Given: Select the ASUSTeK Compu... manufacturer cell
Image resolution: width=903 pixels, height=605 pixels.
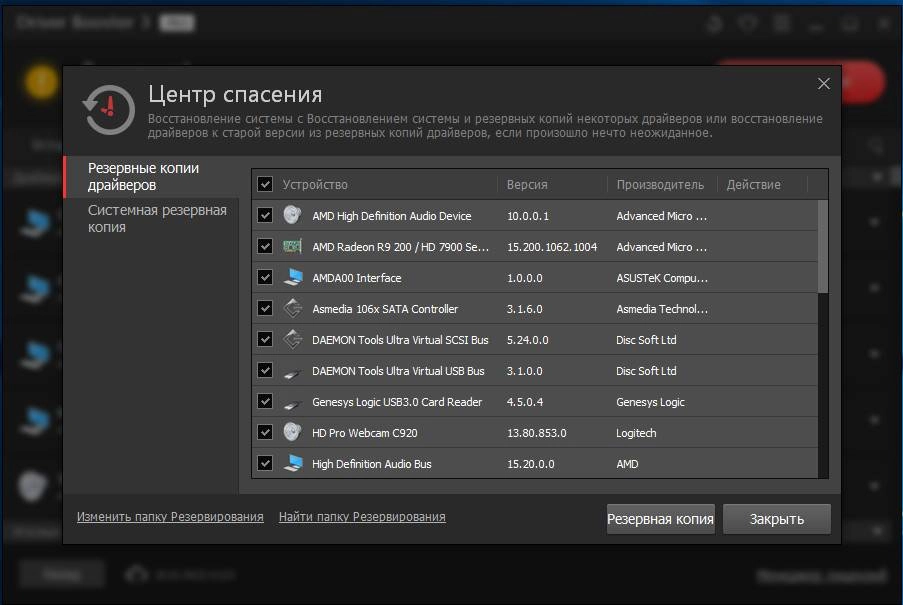Looking at the screenshot, I should pyautogui.click(x=662, y=278).
